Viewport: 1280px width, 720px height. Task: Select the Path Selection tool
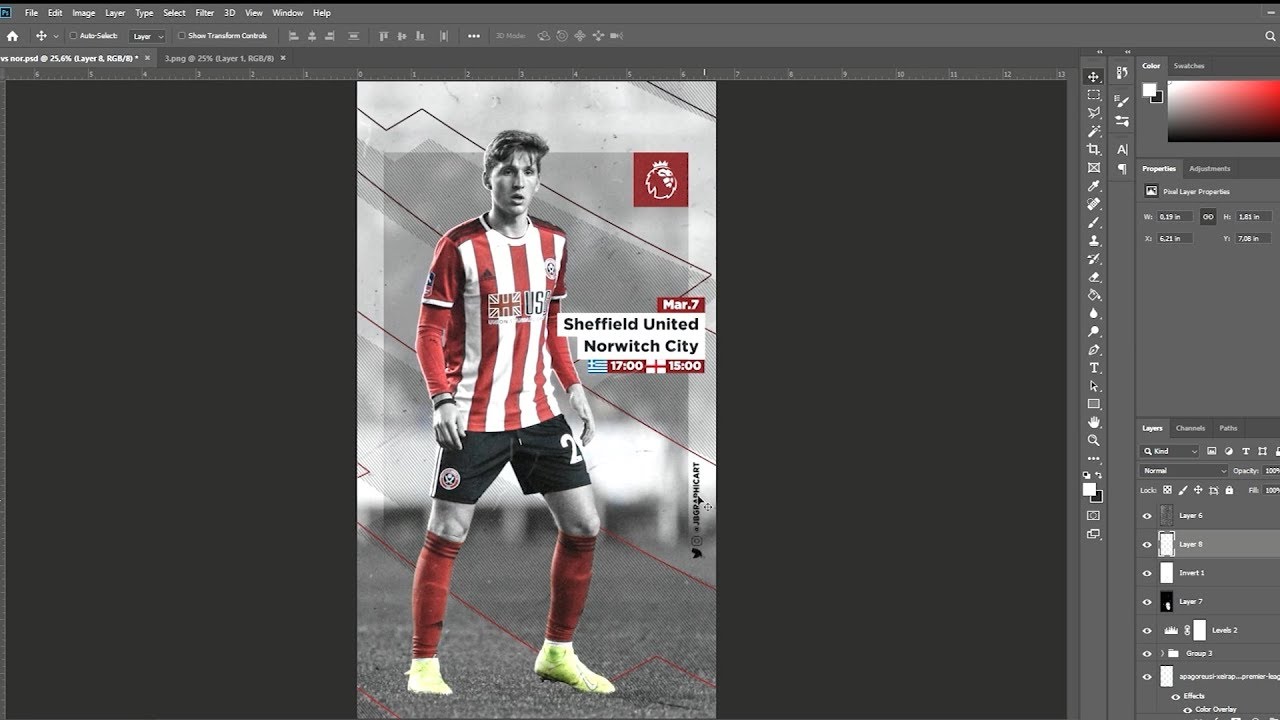(1094, 386)
